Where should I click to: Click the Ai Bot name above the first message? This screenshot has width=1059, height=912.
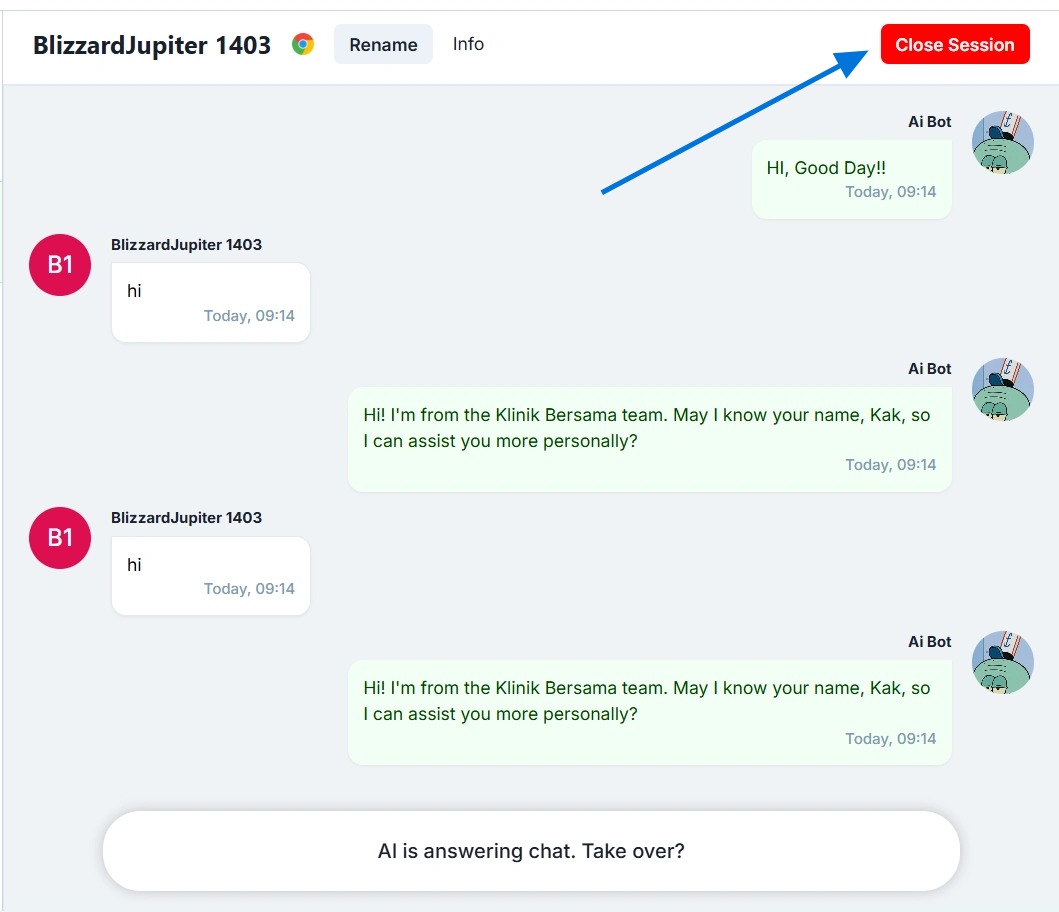pyautogui.click(x=929, y=122)
